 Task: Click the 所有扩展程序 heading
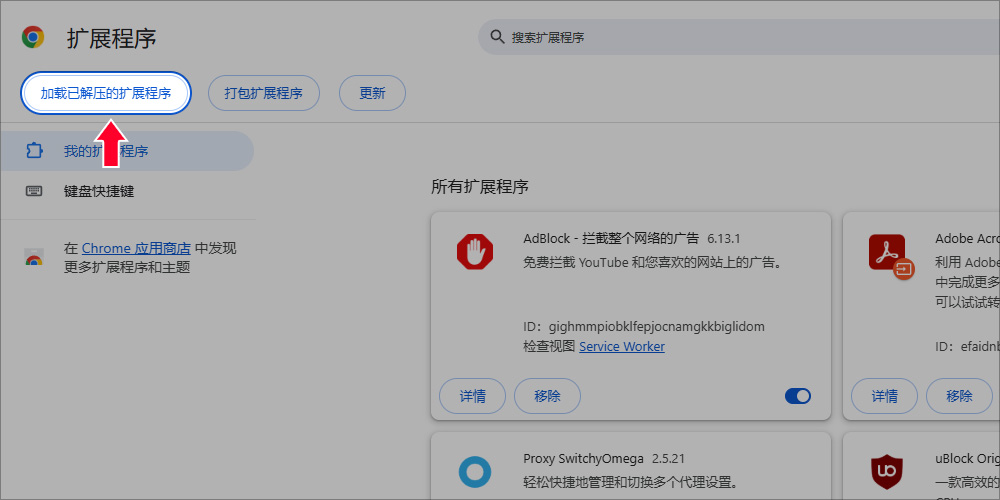(480, 187)
